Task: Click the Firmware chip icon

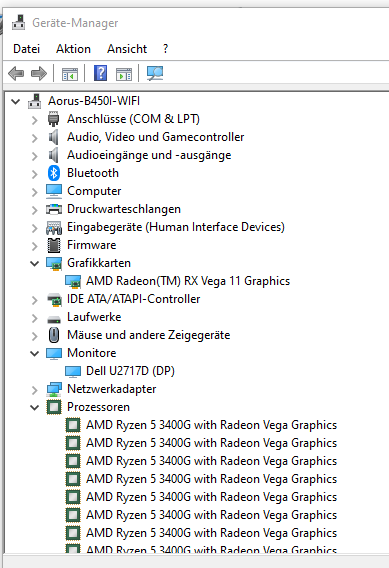Action: click(x=54, y=245)
